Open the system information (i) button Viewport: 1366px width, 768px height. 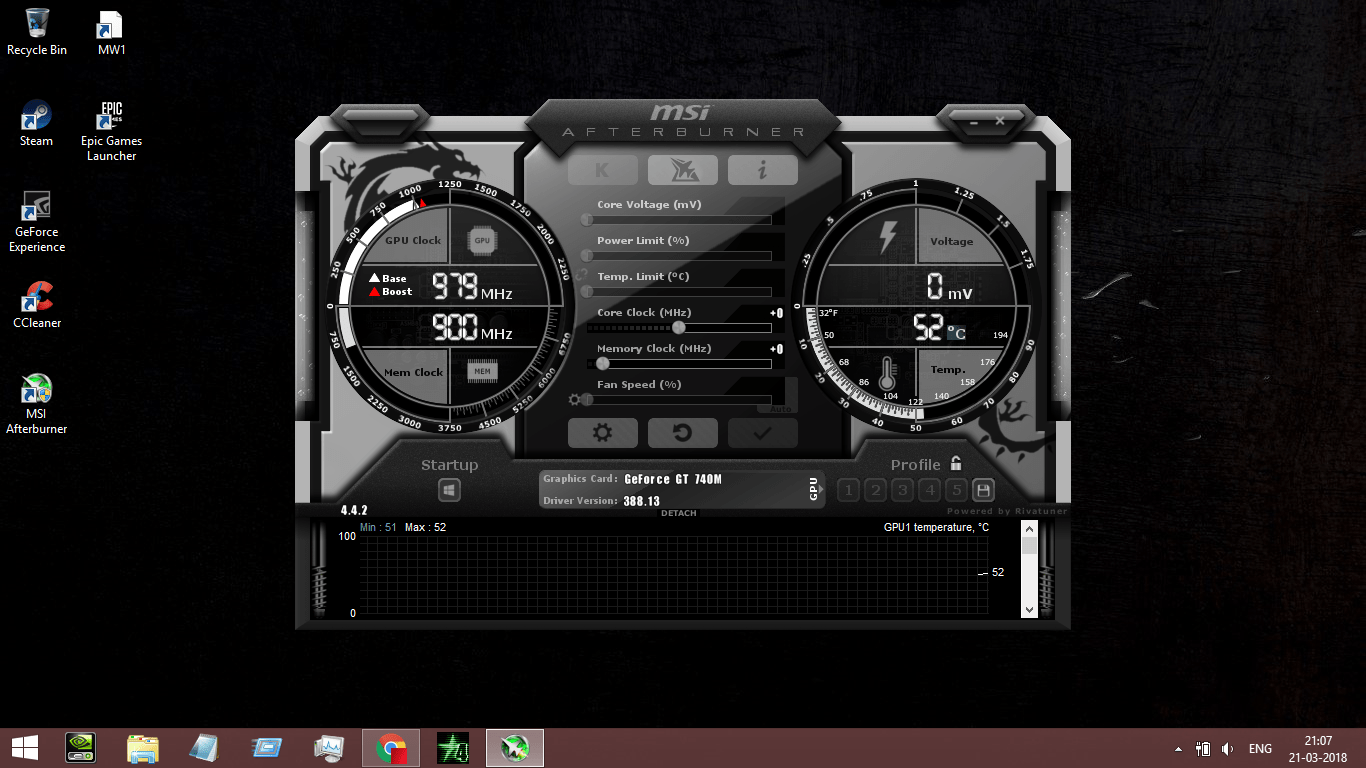pos(762,171)
